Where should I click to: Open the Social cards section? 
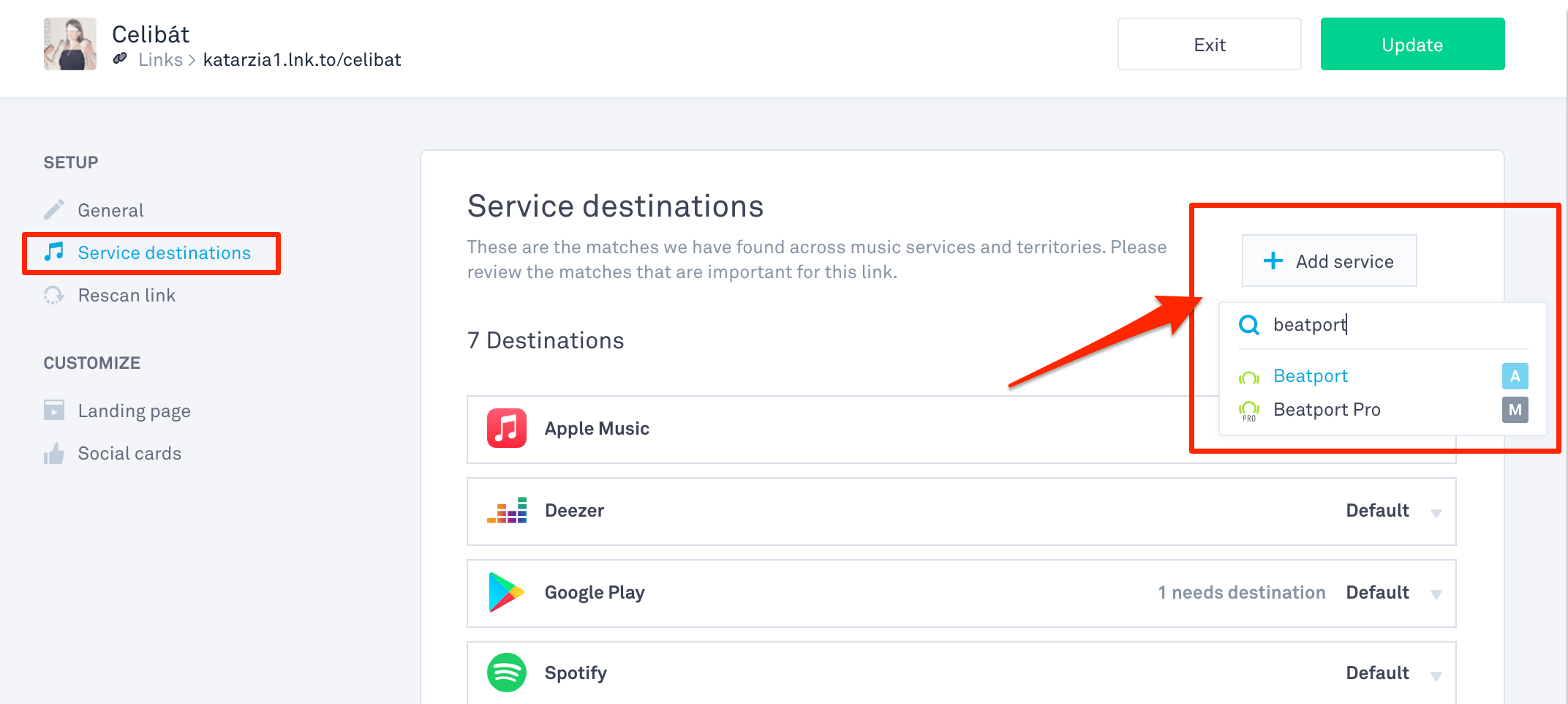click(x=129, y=454)
